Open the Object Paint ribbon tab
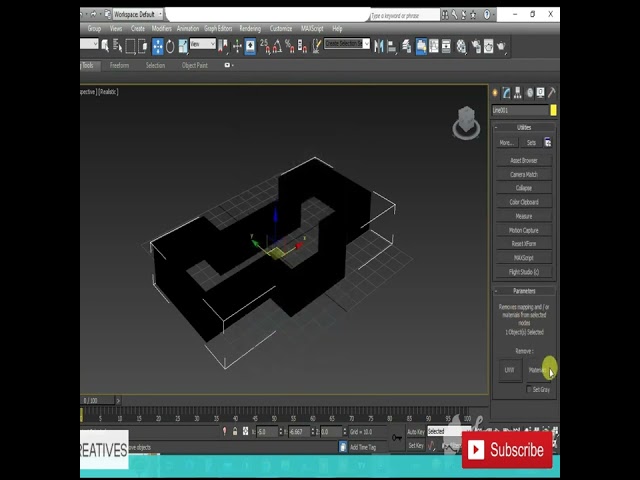Viewport: 640px width, 480px height. (195, 65)
